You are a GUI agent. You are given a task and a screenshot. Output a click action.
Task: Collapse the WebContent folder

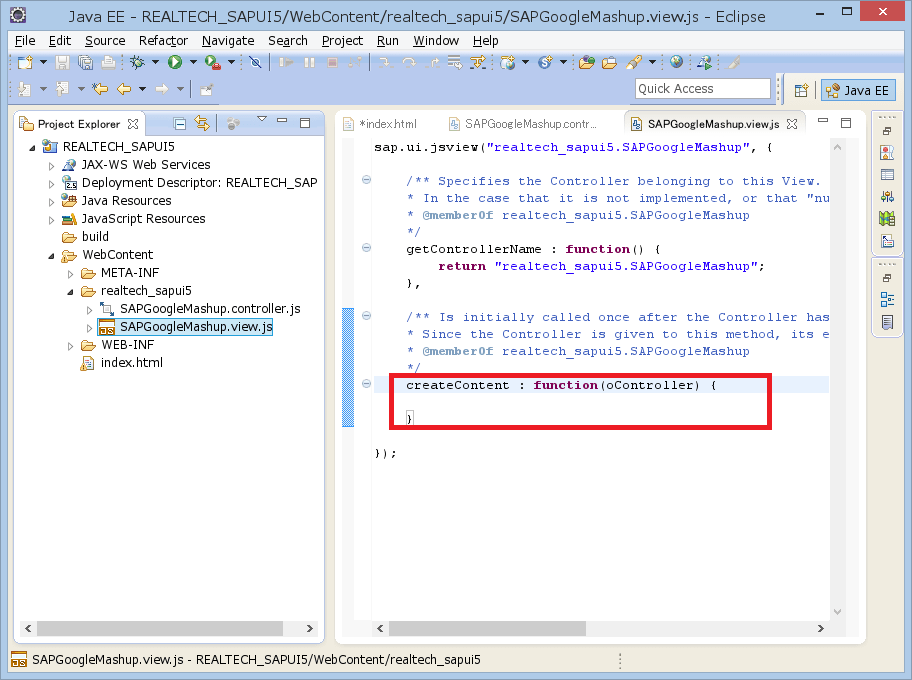[x=51, y=255]
